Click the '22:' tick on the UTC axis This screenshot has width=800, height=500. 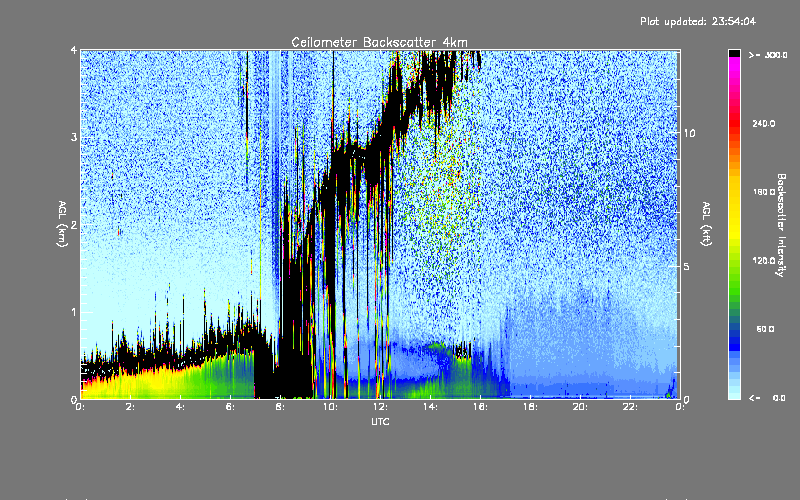[630, 407]
